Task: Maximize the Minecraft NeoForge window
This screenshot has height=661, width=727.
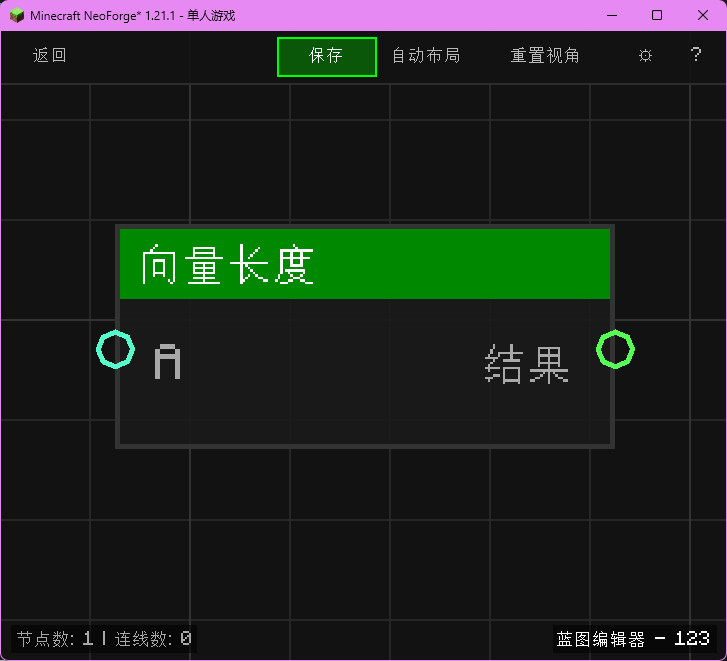Action: coord(657,15)
